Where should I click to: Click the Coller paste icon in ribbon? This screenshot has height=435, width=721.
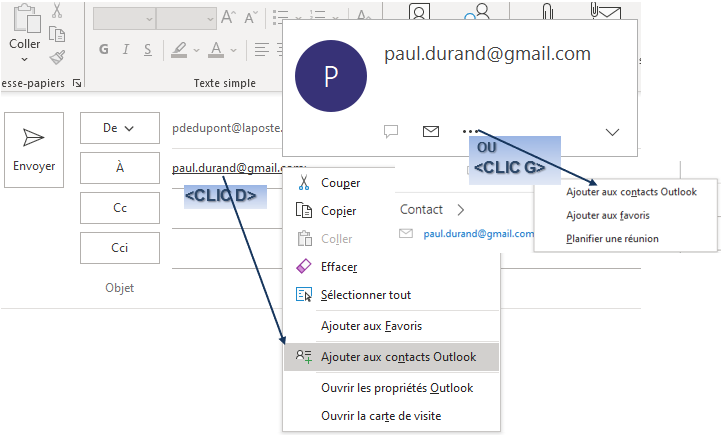(x=26, y=18)
